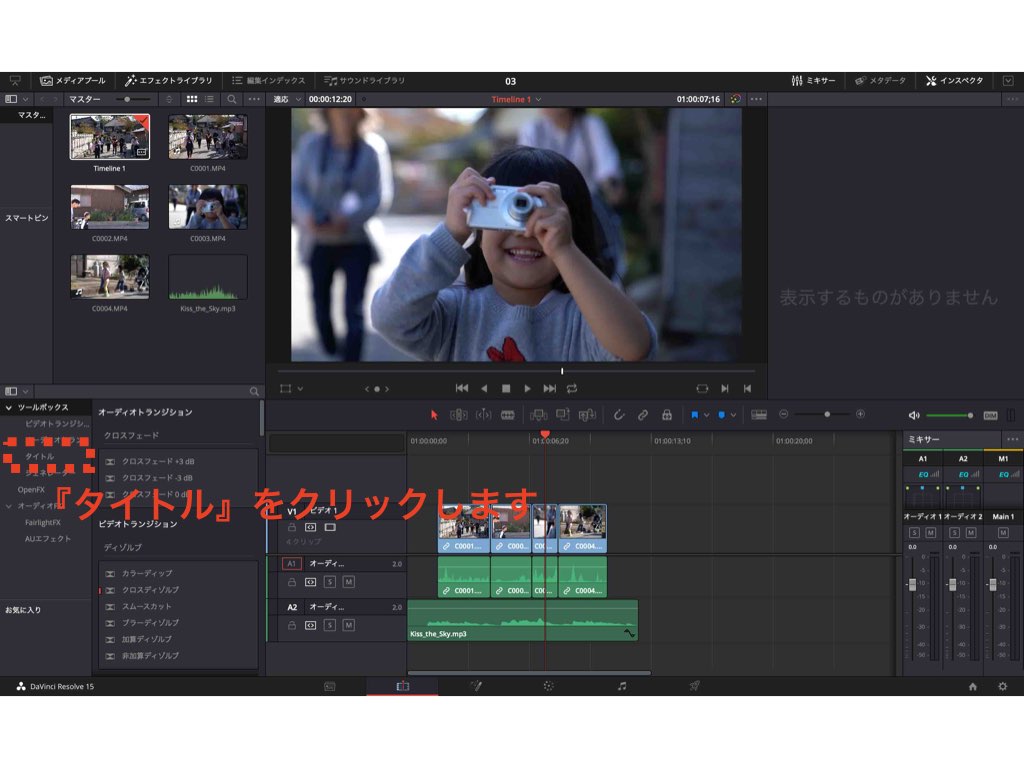Select the Kiss_the_Sky.mp3 audio thumbnail

coord(208,277)
